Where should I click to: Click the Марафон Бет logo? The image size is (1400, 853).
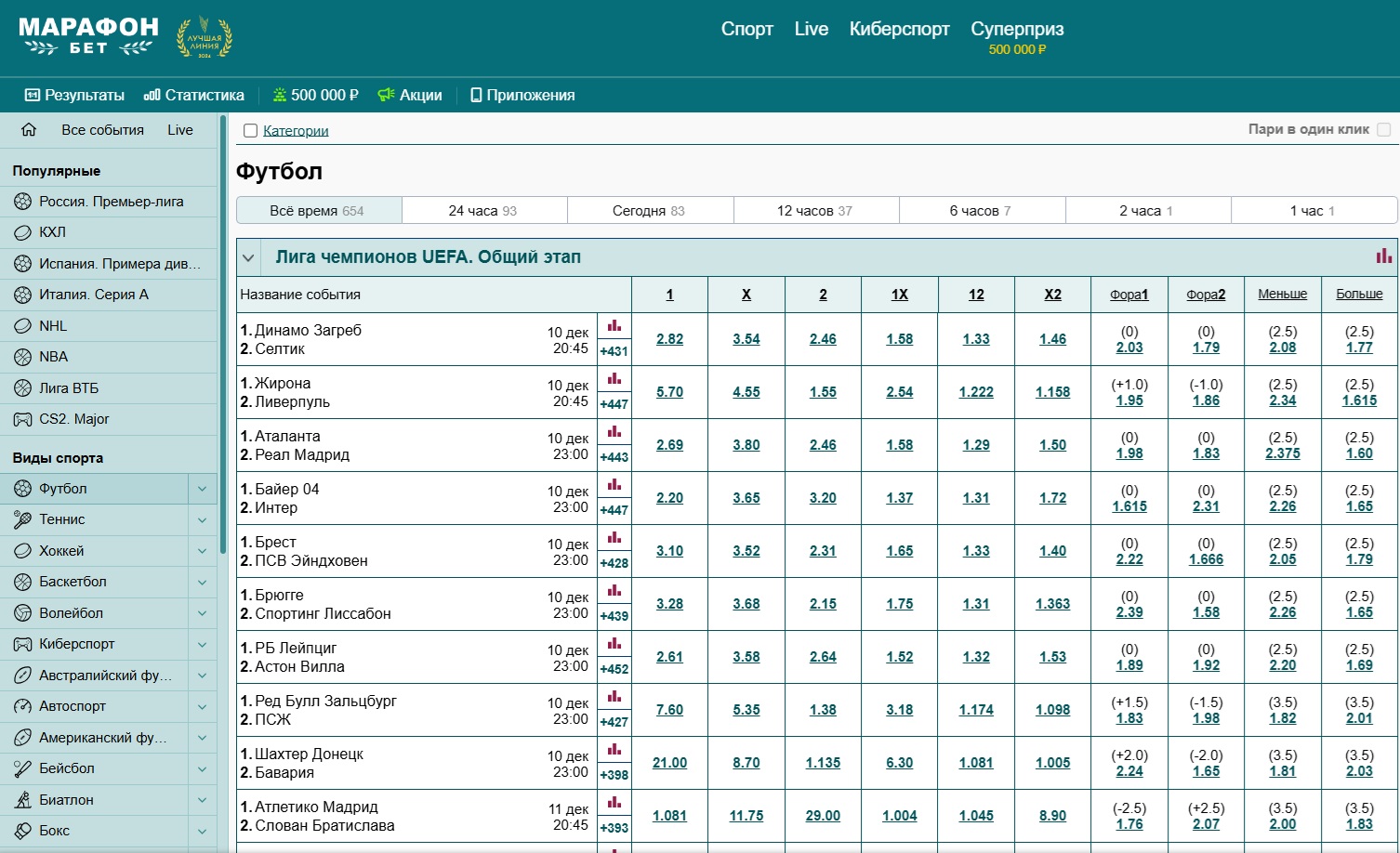point(88,37)
